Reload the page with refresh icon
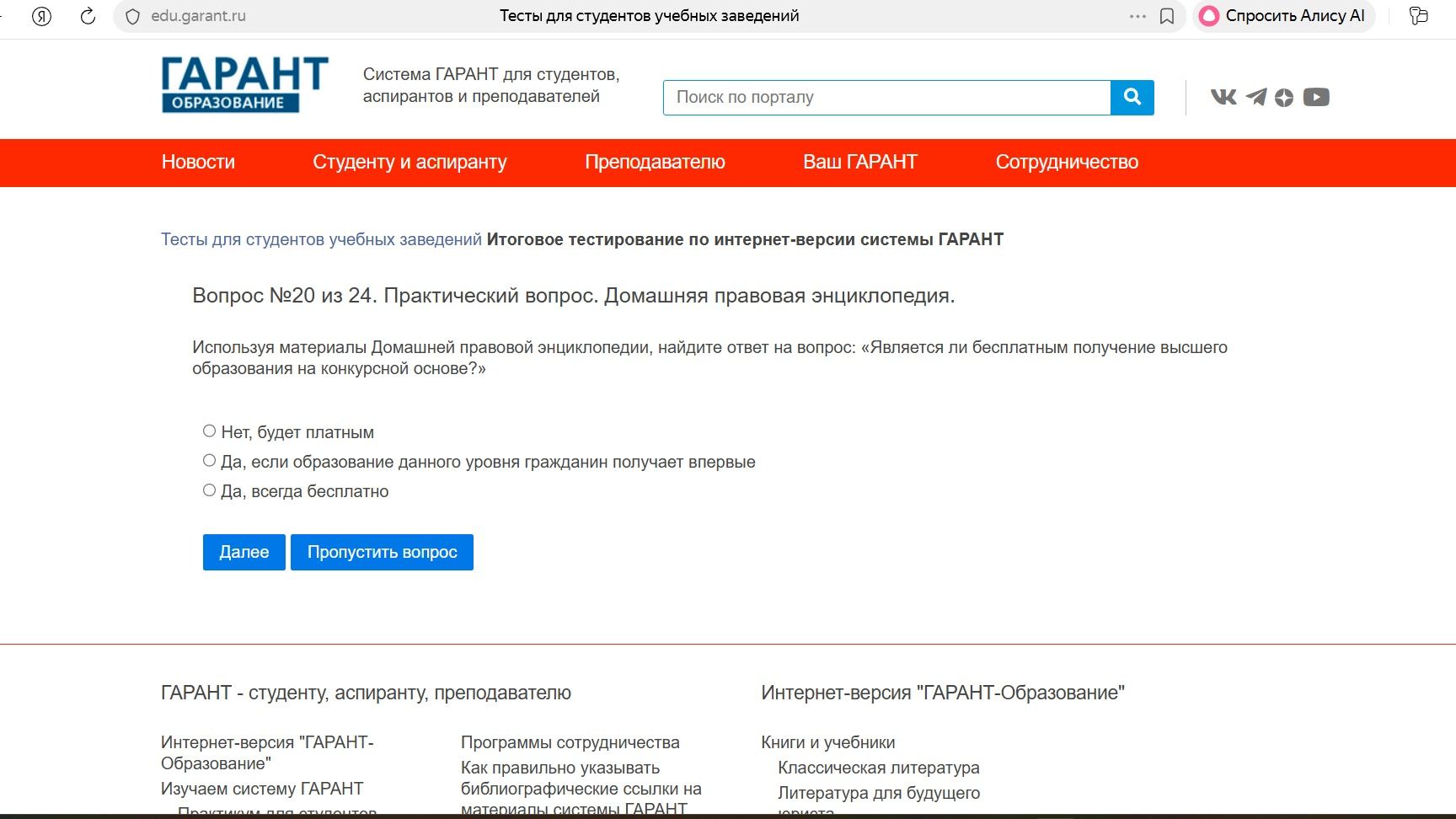 [88, 16]
